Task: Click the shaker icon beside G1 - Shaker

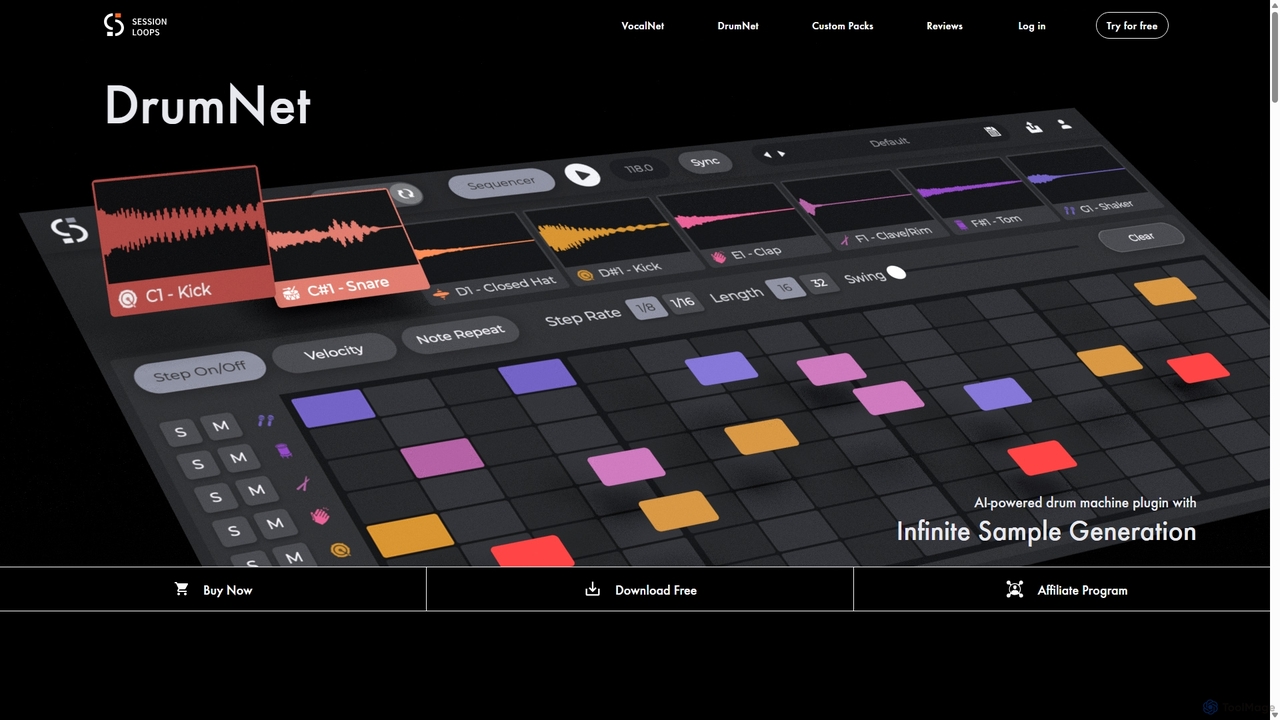Action: coord(1070,210)
